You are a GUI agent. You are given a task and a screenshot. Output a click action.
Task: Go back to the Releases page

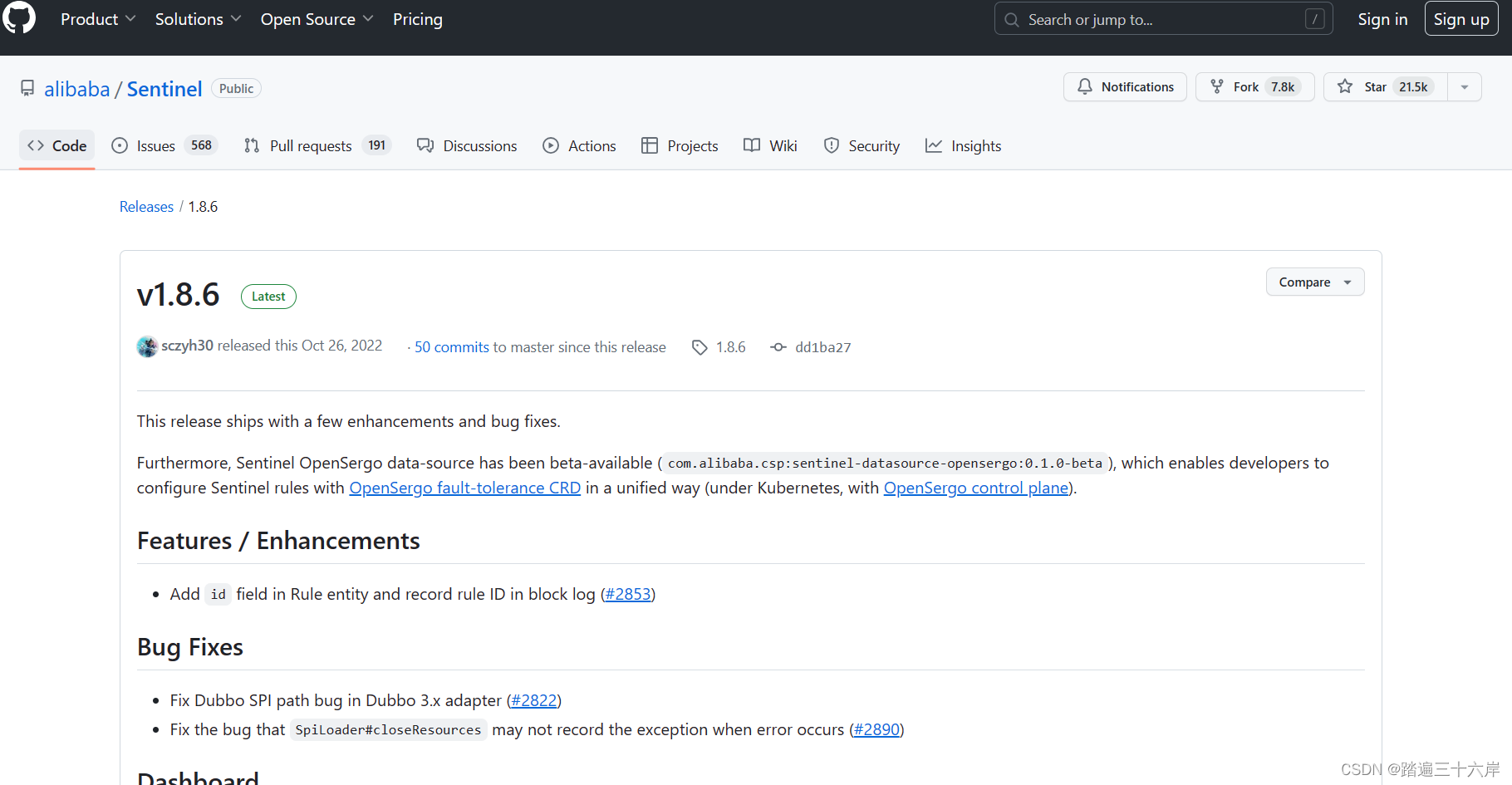pyautogui.click(x=146, y=206)
